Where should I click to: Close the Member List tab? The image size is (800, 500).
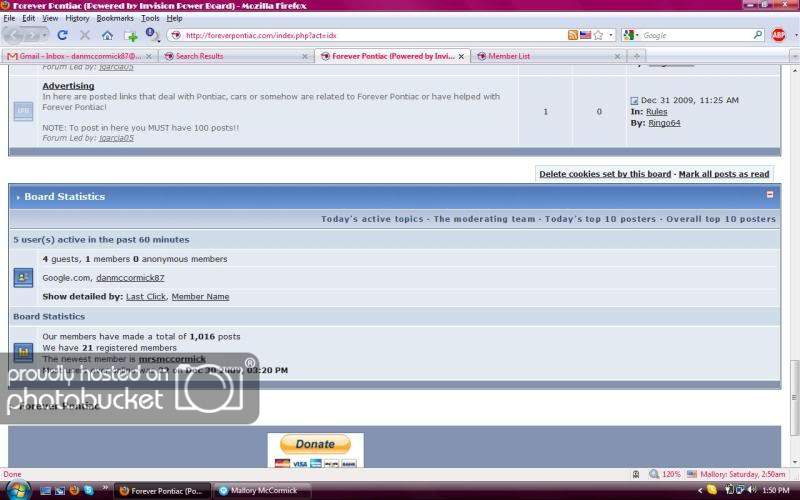pos(617,57)
